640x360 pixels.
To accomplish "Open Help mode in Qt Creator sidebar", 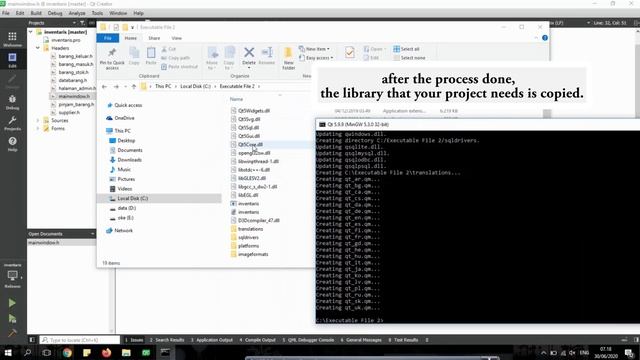I will 12,144.
